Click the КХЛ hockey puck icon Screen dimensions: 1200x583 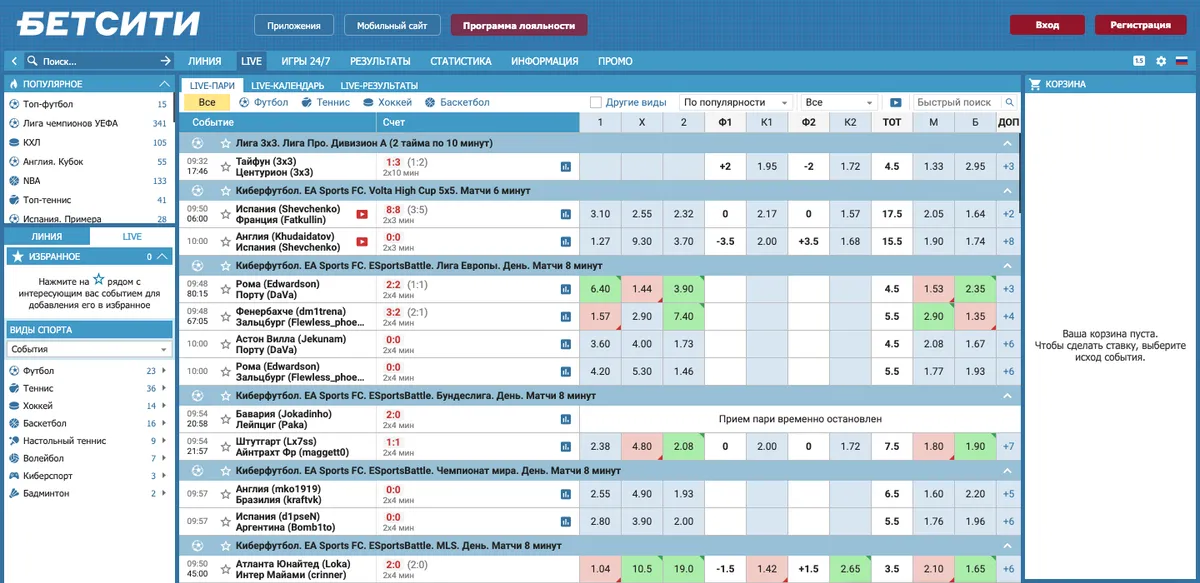tap(14, 142)
